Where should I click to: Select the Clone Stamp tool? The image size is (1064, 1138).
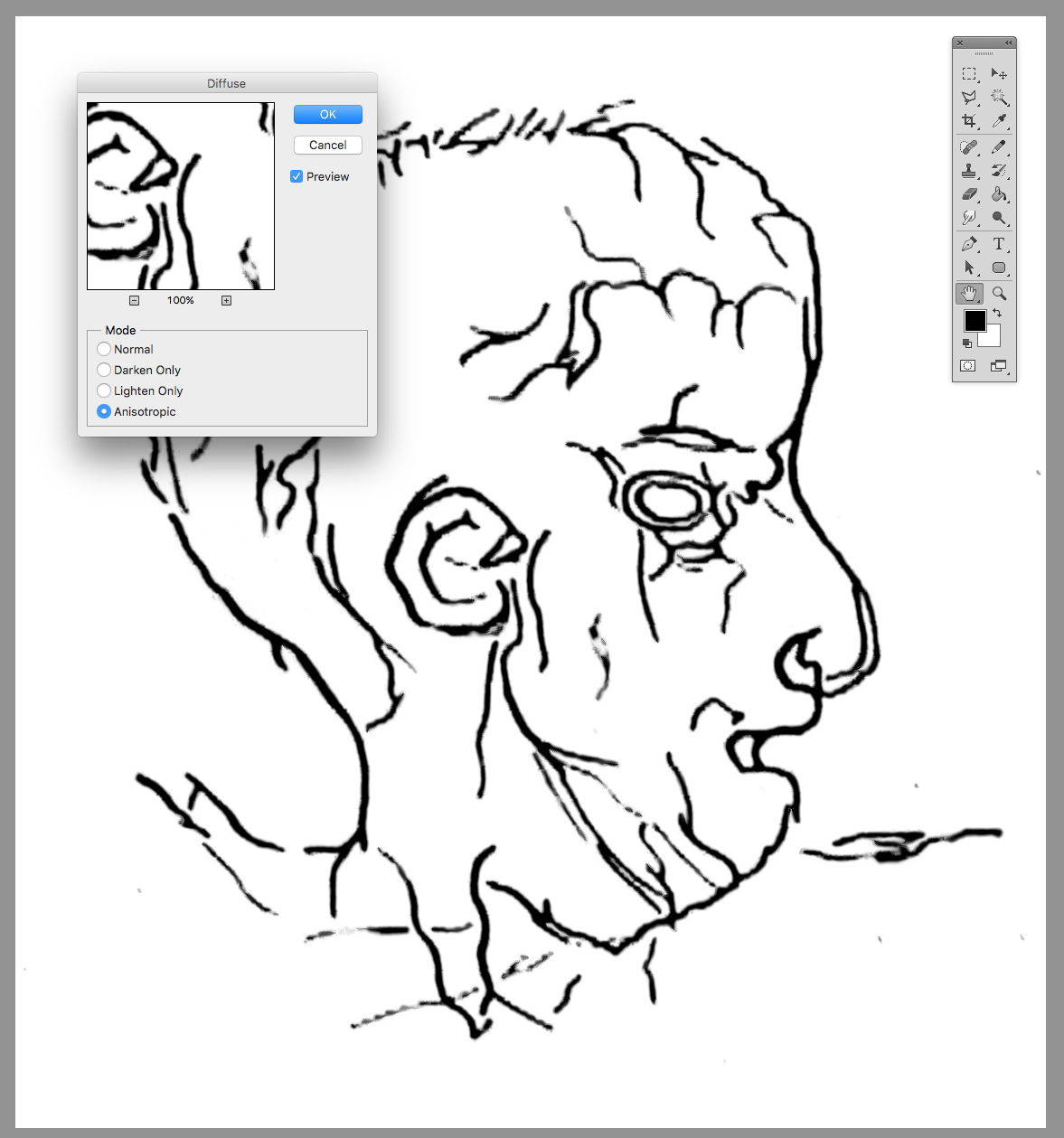point(969,170)
